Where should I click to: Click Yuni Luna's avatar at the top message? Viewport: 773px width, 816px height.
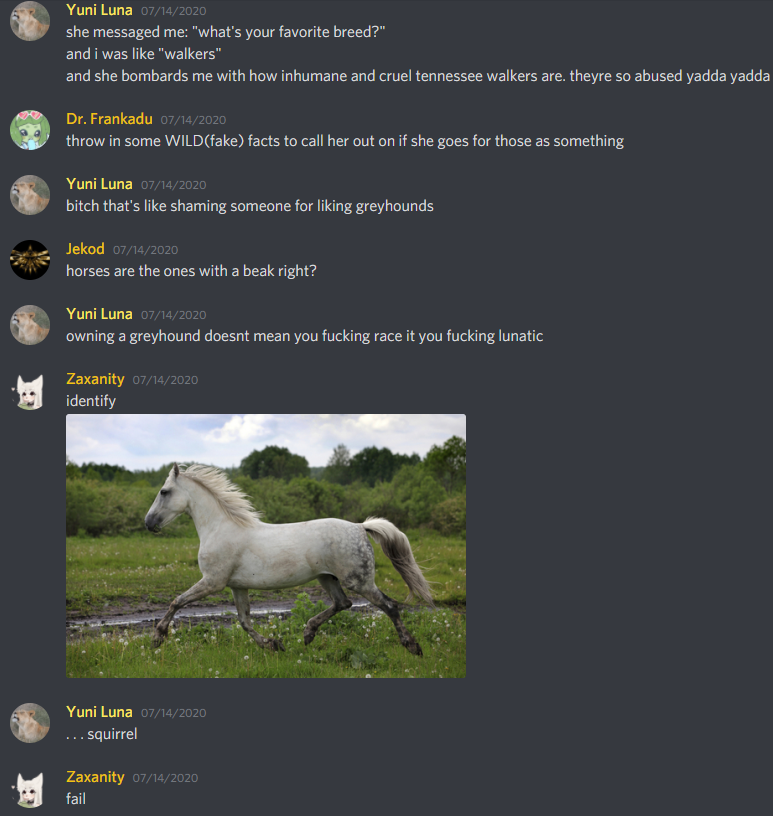(x=30, y=21)
